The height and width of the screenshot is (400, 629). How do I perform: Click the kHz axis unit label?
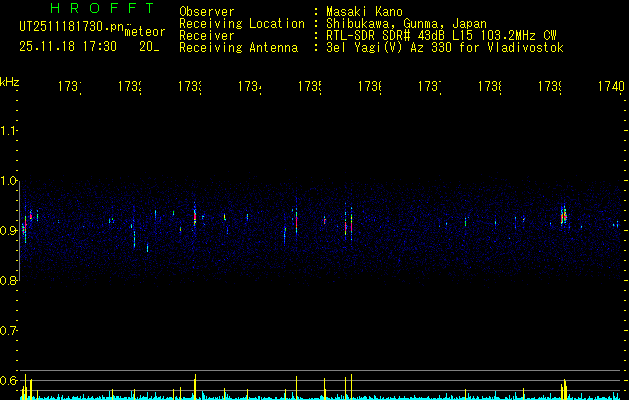click(x=10, y=82)
